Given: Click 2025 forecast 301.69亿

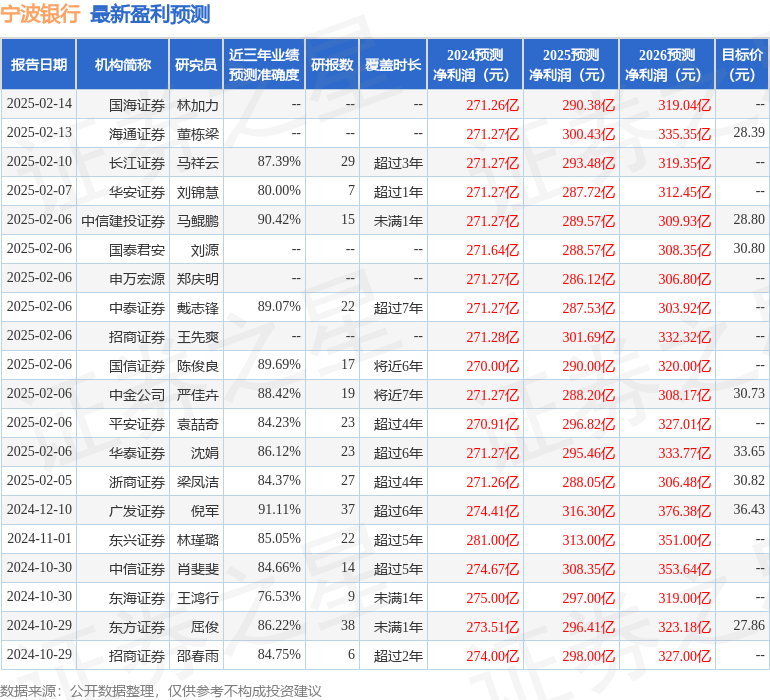Looking at the screenshot, I should pos(588,337).
